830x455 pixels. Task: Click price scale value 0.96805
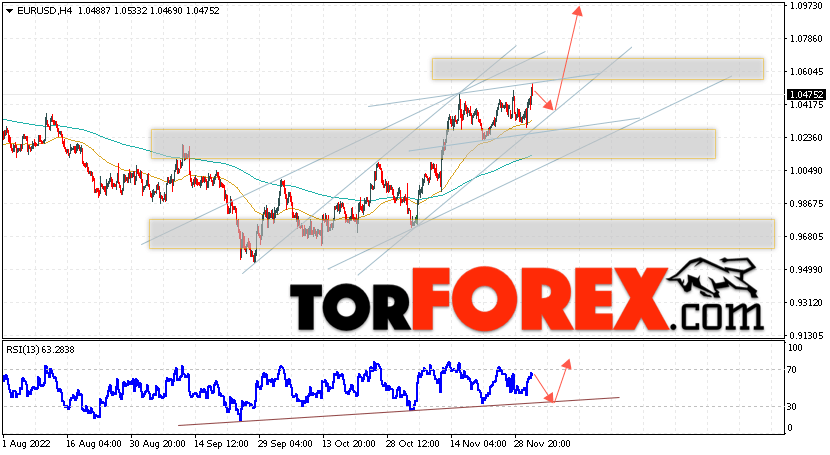(806, 236)
